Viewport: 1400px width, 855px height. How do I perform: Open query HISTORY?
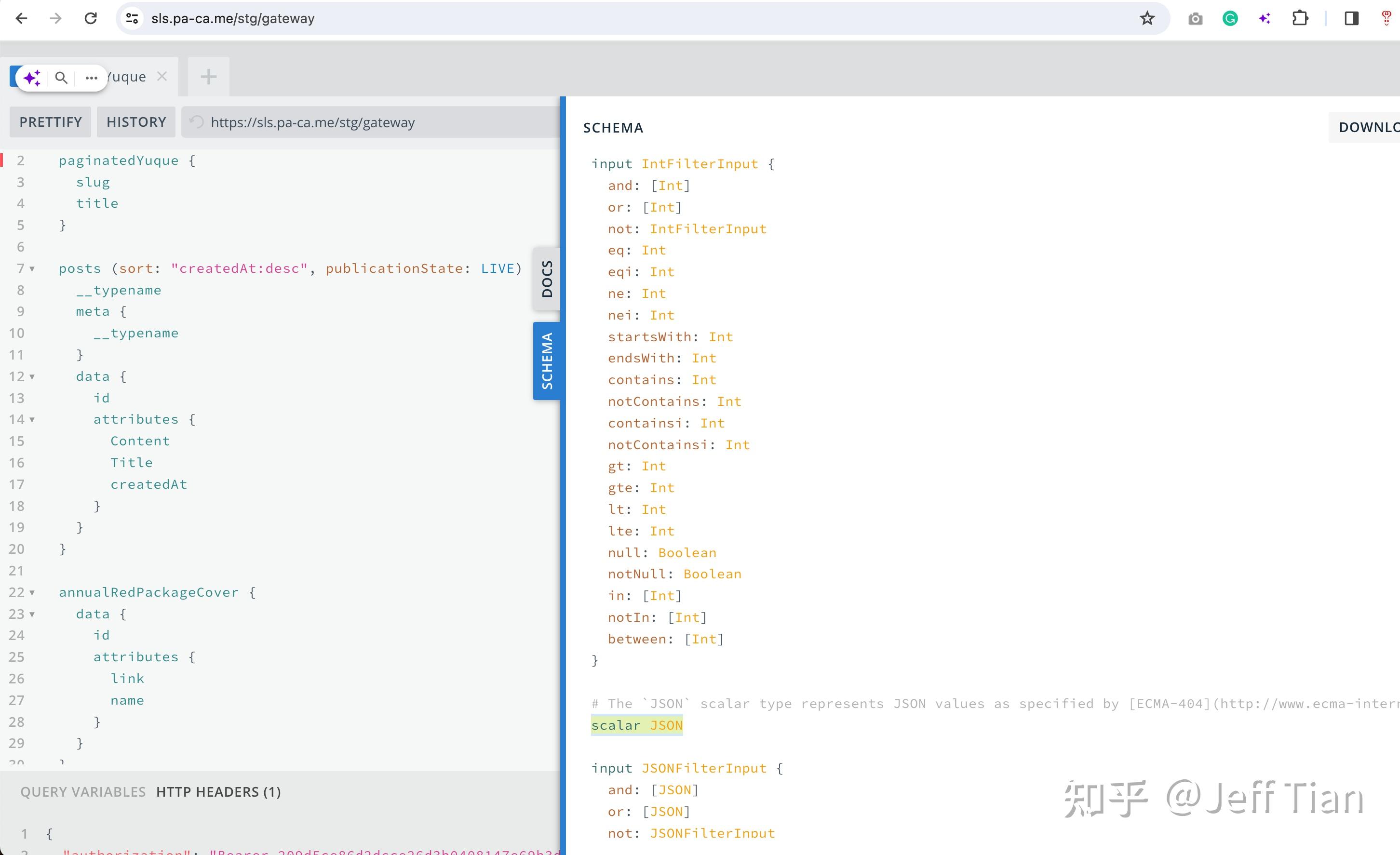136,121
